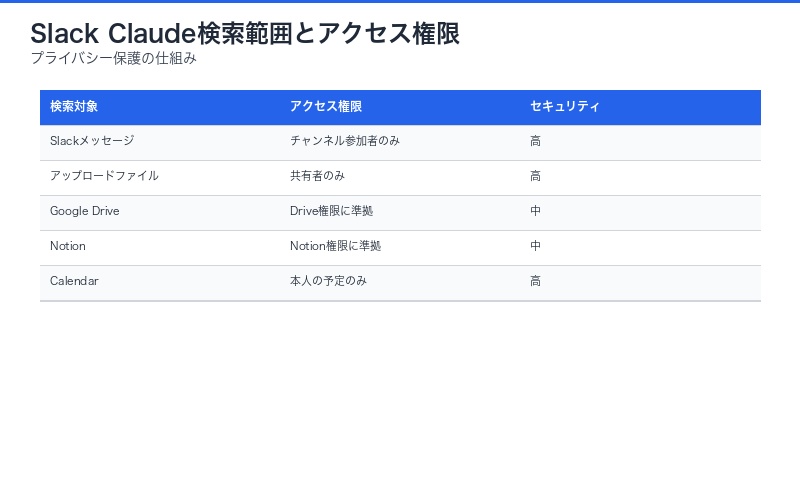Click the "Notion権限に準拠" cell
The width and height of the screenshot is (800, 500).
(x=335, y=247)
